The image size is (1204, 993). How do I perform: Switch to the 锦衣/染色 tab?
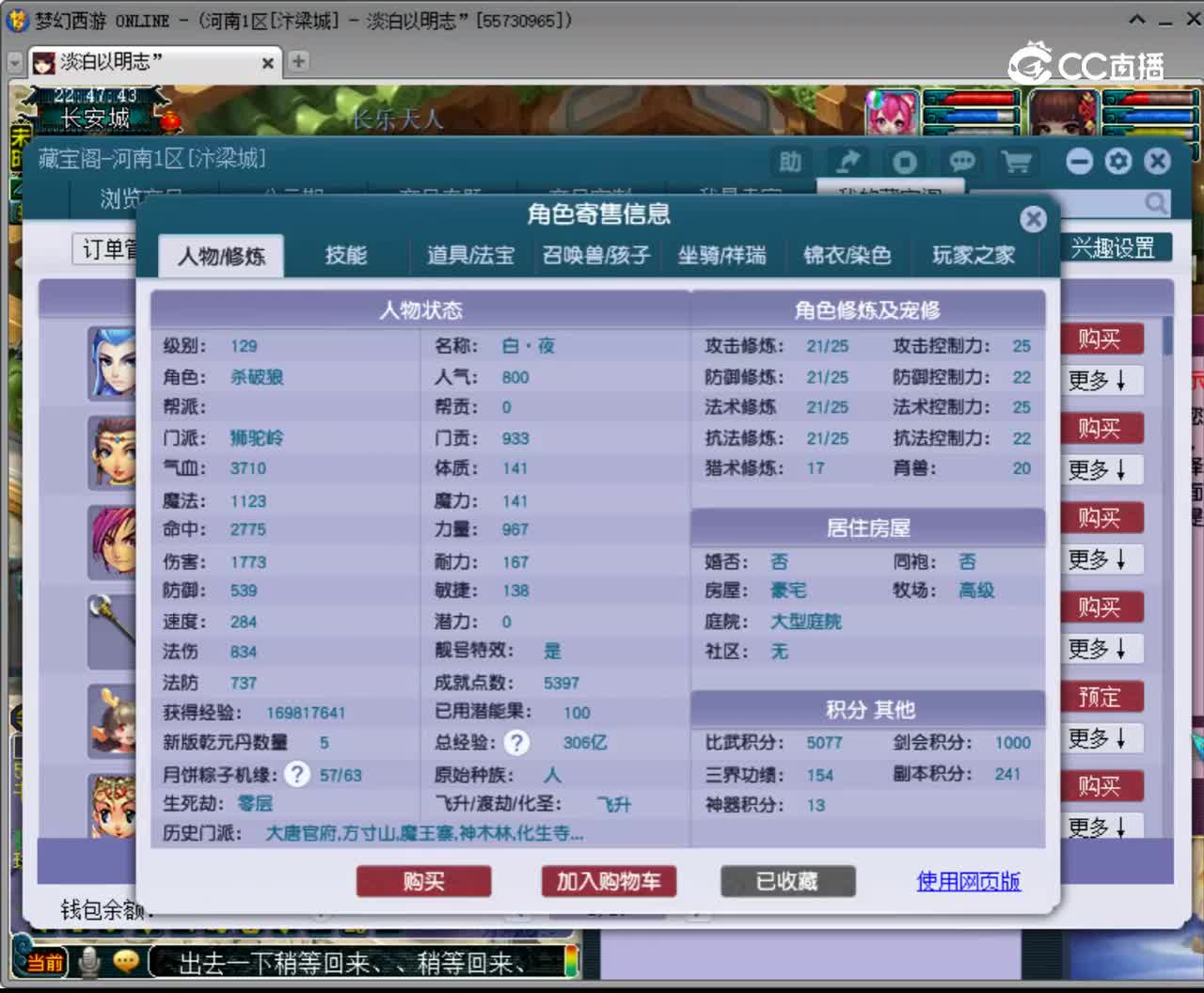pos(847,256)
